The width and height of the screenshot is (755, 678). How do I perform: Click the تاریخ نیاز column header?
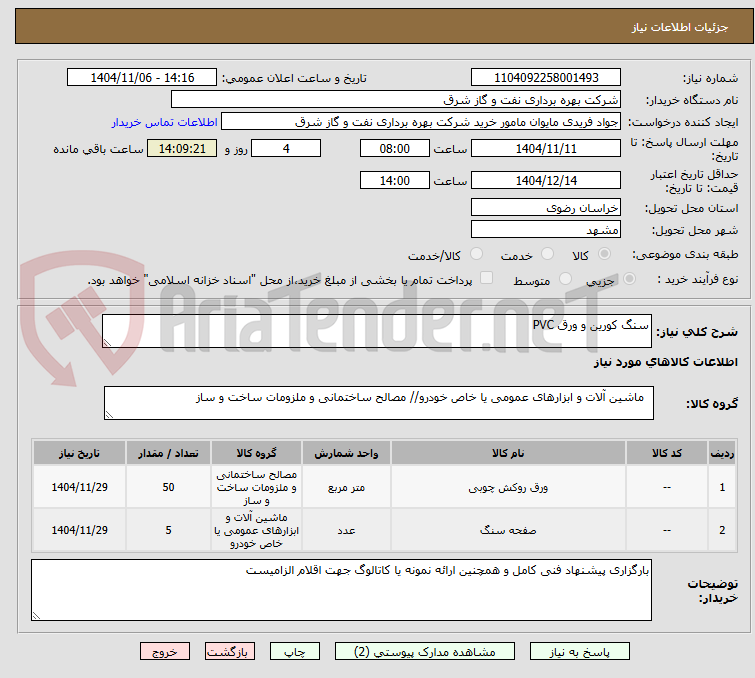[x=79, y=453]
